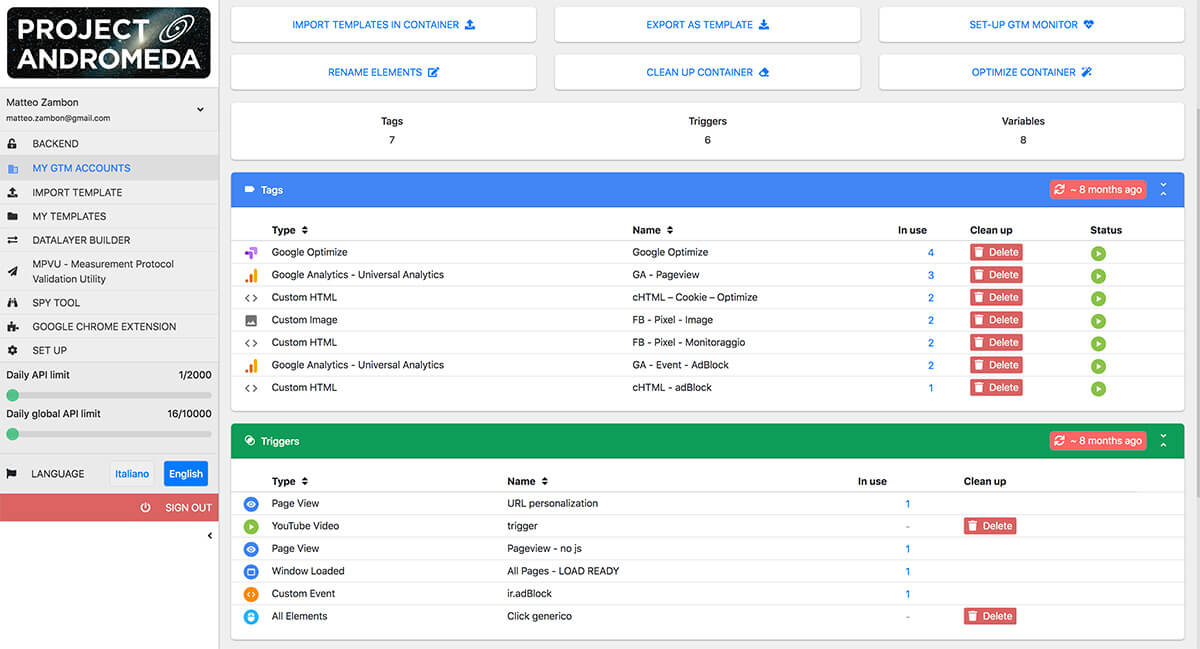Image resolution: width=1200 pixels, height=649 pixels.
Task: Sort Tags table by Name
Action: pyautogui.click(x=653, y=230)
